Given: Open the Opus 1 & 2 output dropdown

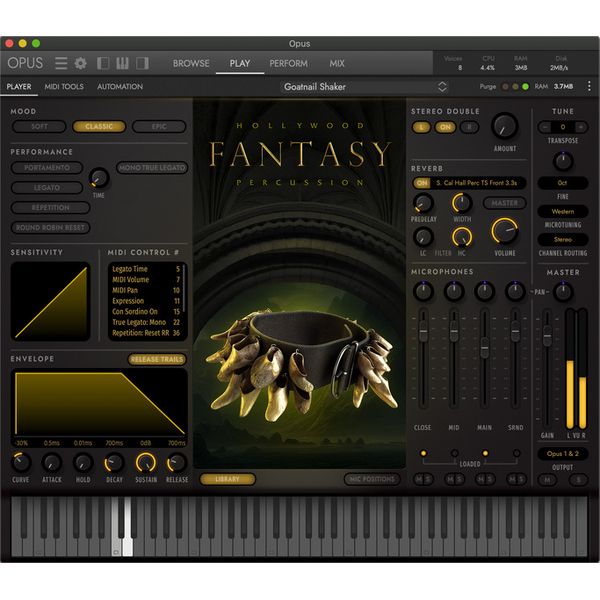Looking at the screenshot, I should pos(562,454).
